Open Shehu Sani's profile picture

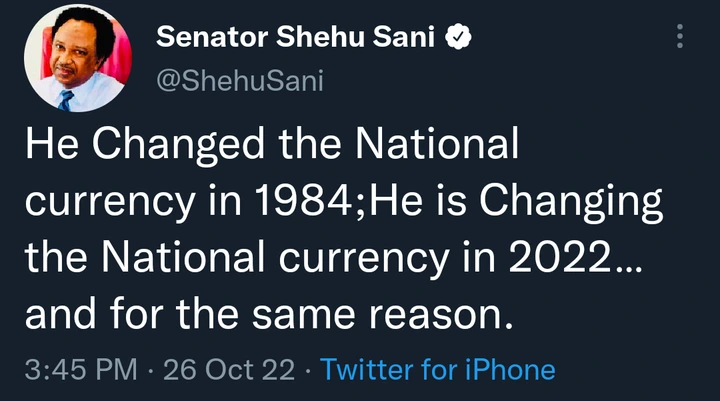[69, 66]
